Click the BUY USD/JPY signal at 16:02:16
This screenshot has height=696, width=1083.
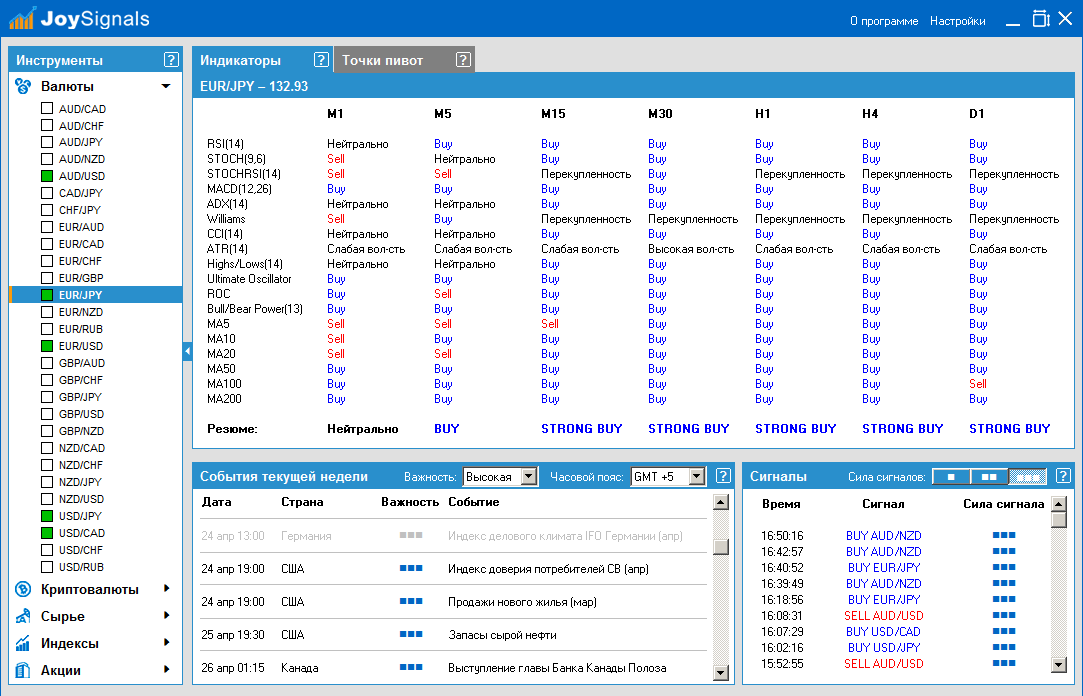883,648
